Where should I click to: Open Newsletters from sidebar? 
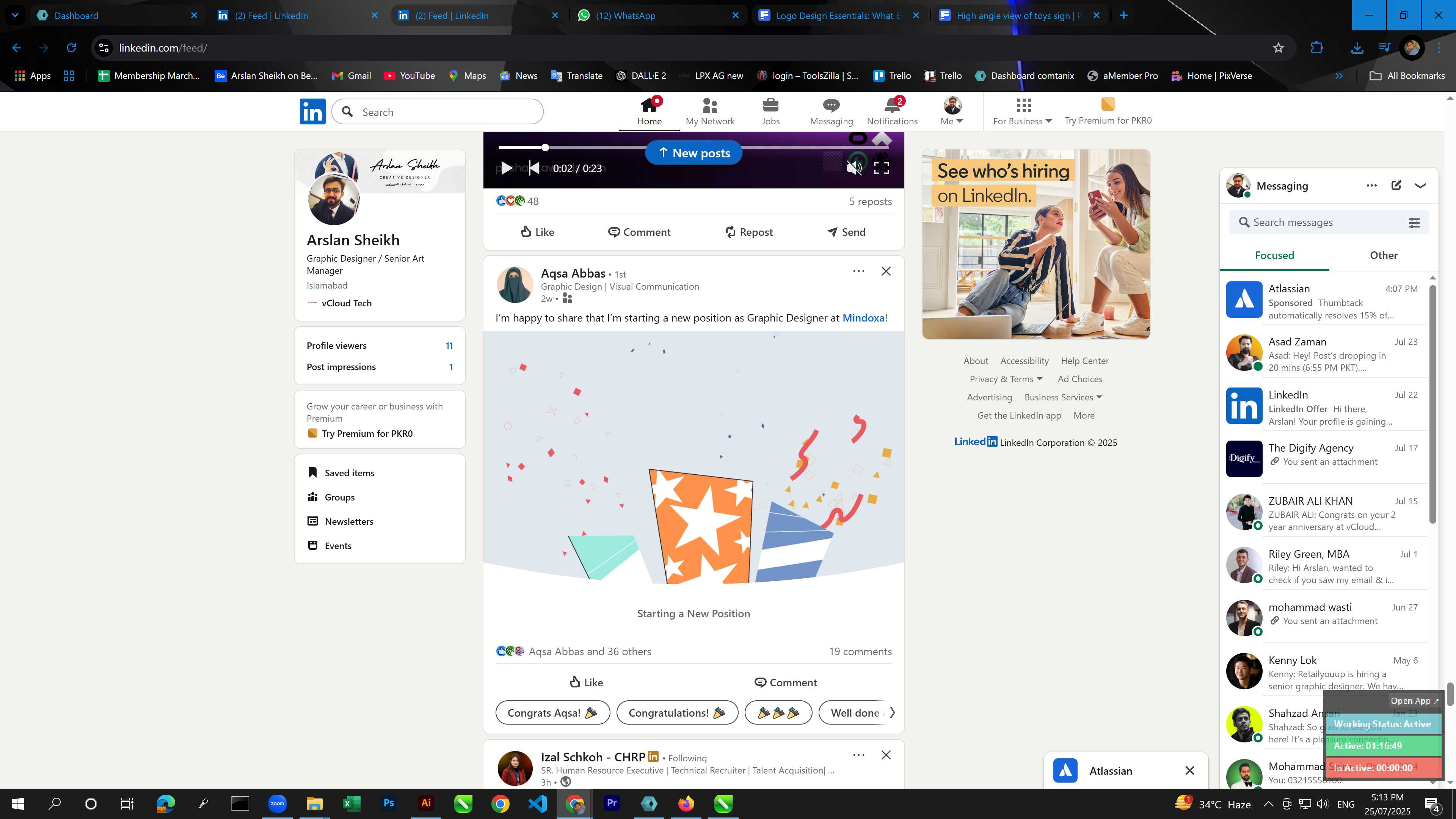tap(340, 521)
